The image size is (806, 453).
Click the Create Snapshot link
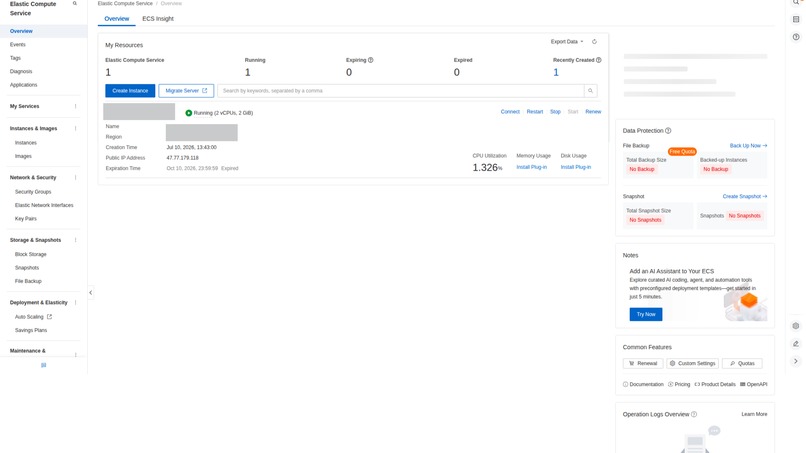tap(745, 196)
